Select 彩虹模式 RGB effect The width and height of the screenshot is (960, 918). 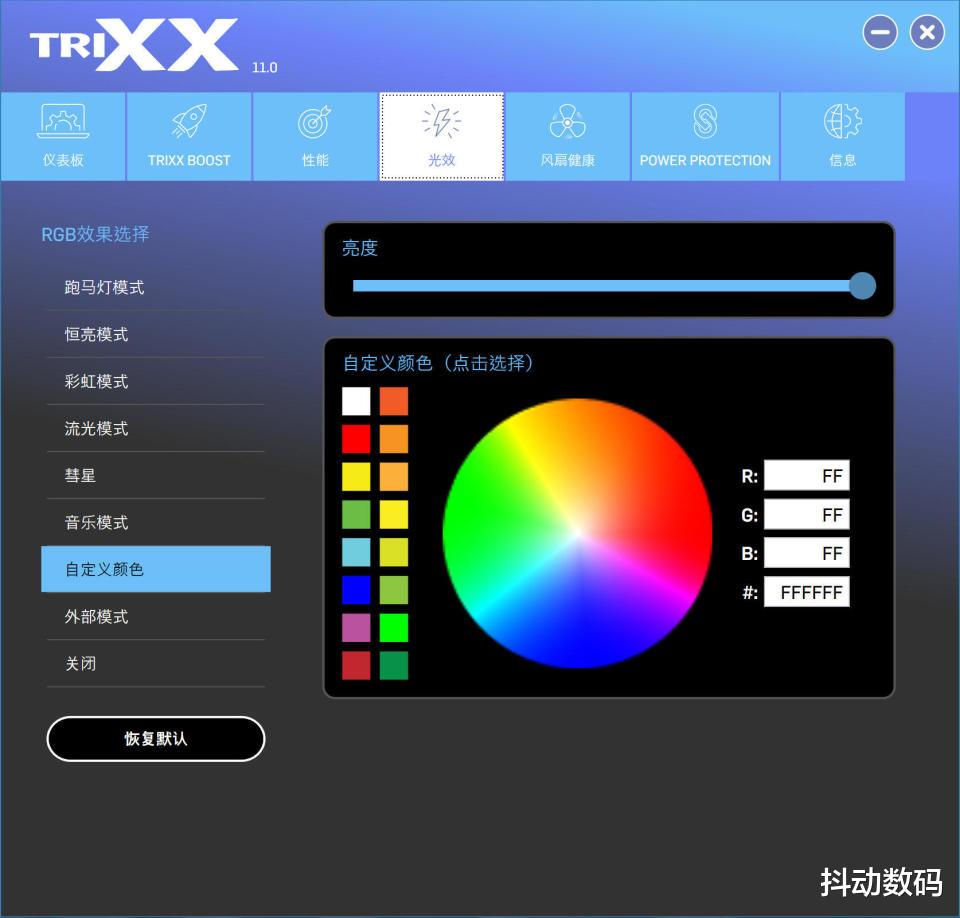156,382
